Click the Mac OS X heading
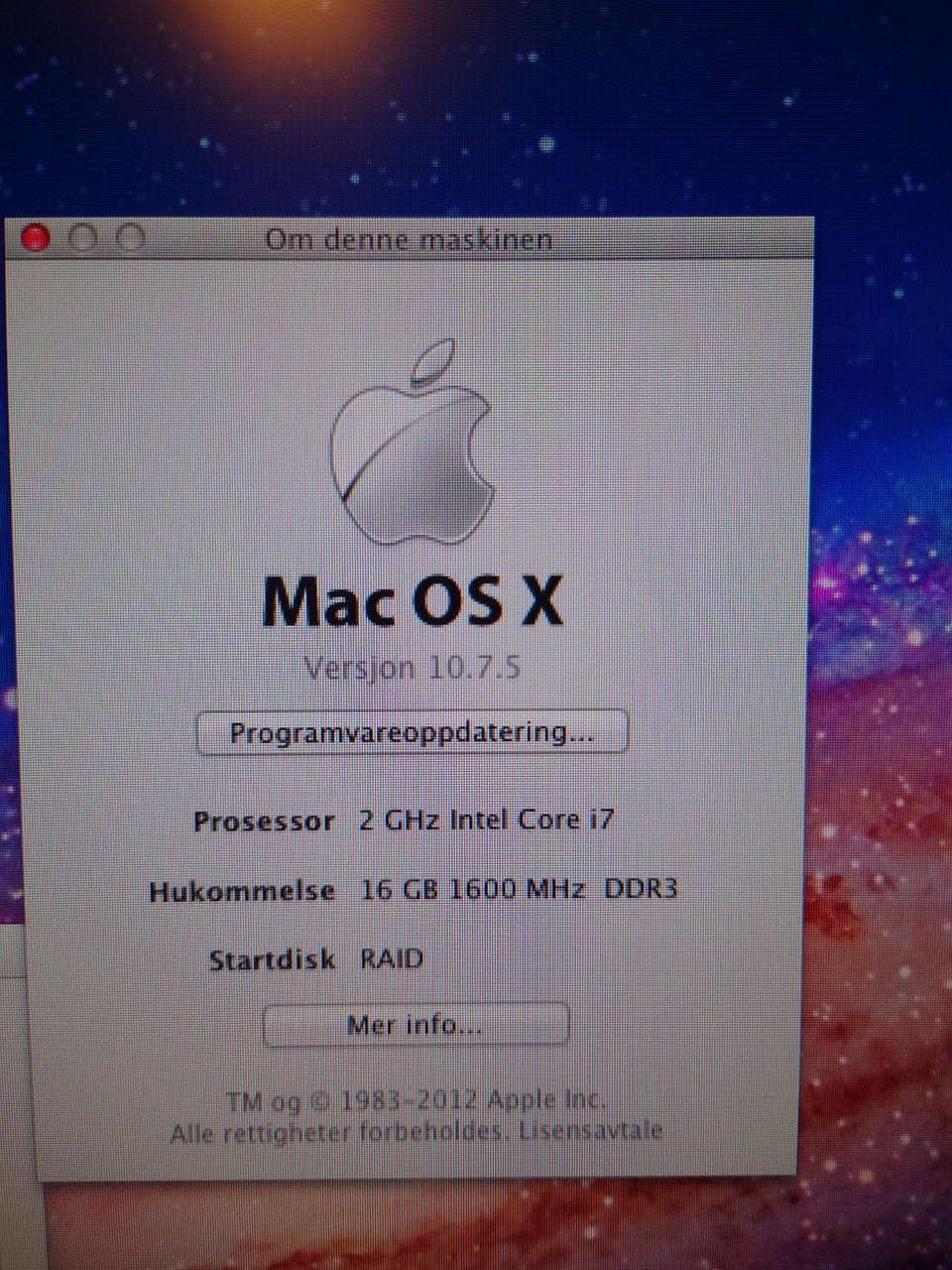Image resolution: width=952 pixels, height=1270 pixels. point(413,601)
